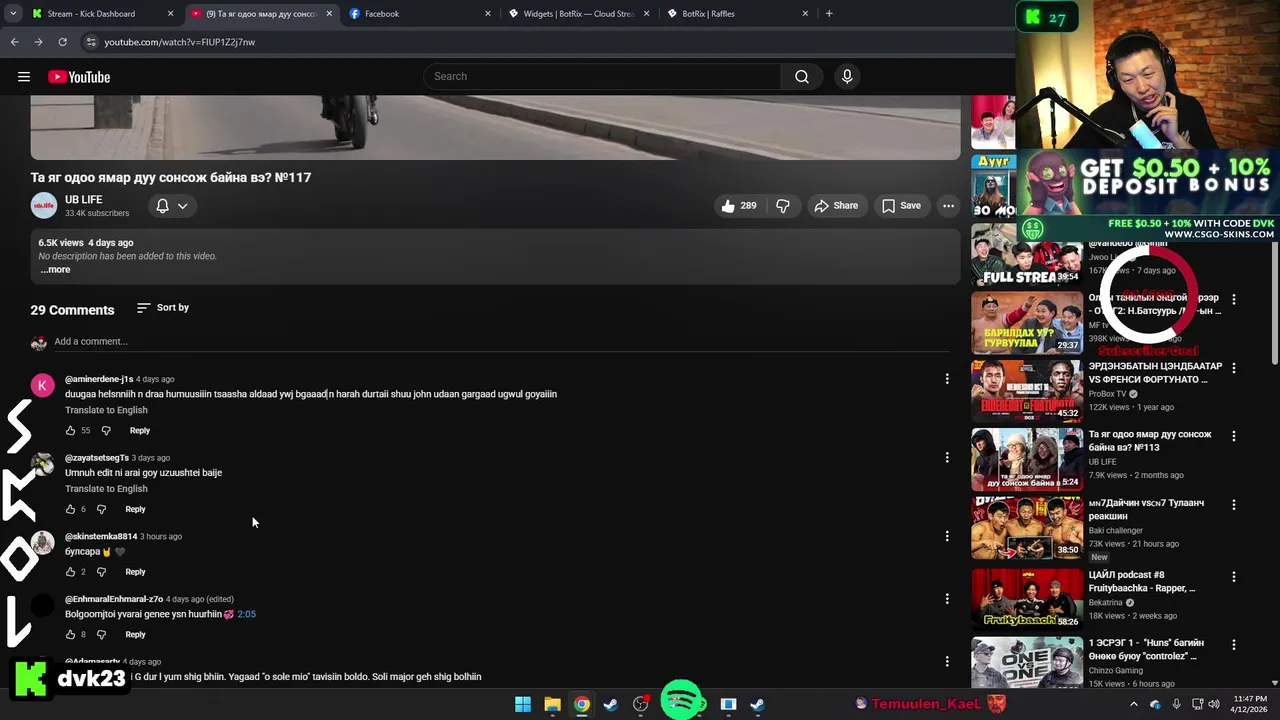1280x720 pixels.
Task: Open the №113 UB LIFE video thumbnail
Action: [x=1027, y=459]
